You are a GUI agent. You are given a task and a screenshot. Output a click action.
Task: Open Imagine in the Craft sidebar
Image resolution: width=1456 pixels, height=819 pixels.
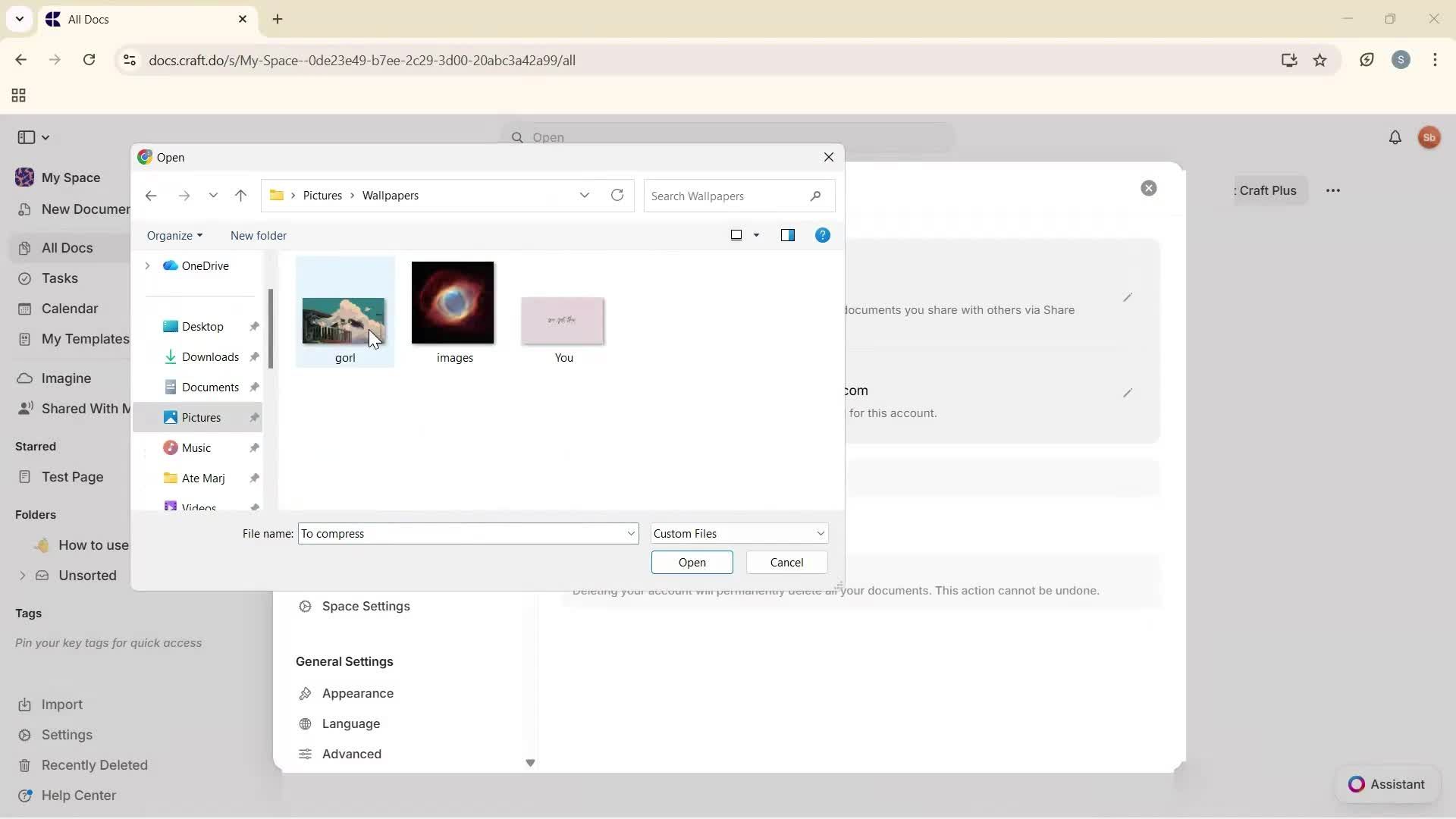[65, 378]
